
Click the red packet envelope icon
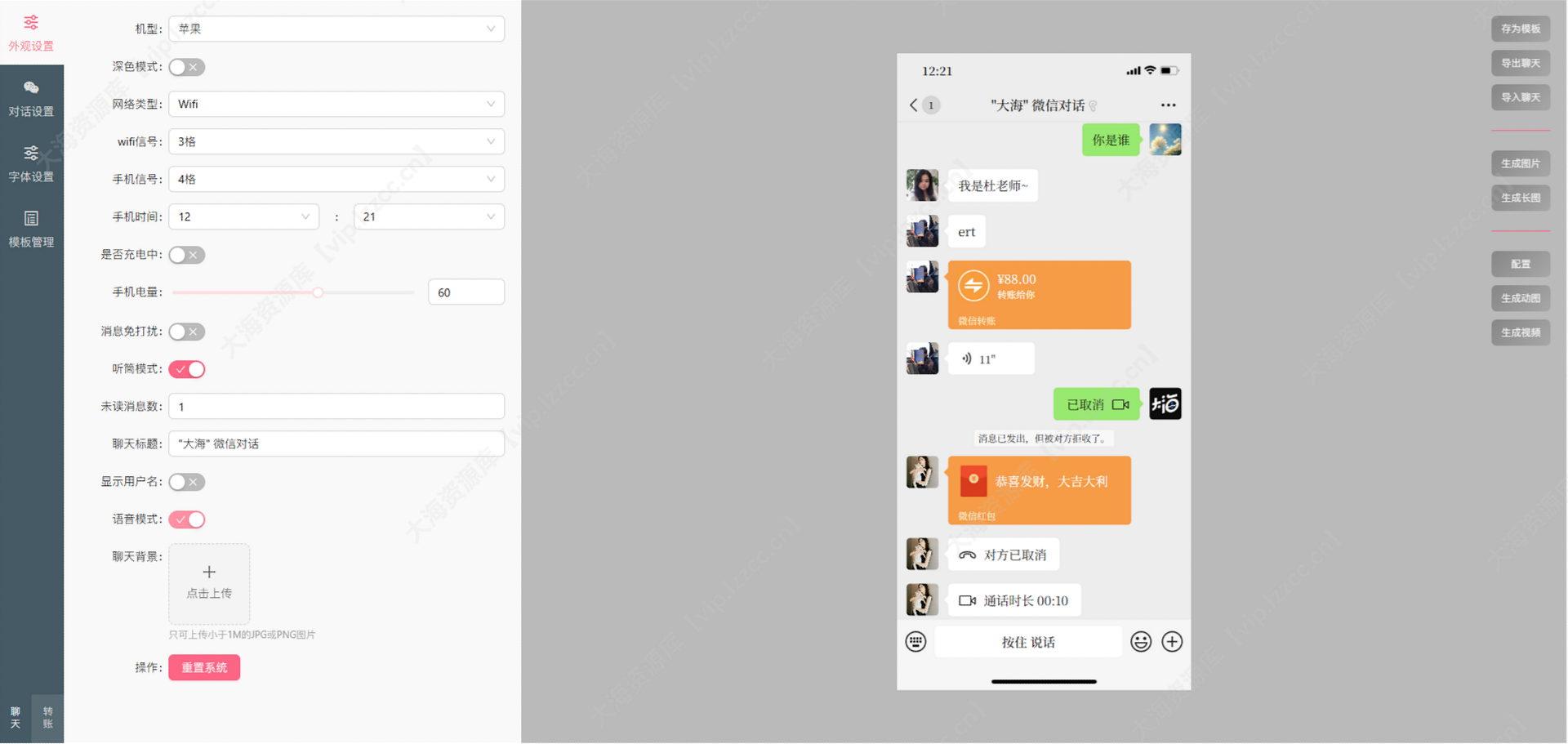pos(973,481)
